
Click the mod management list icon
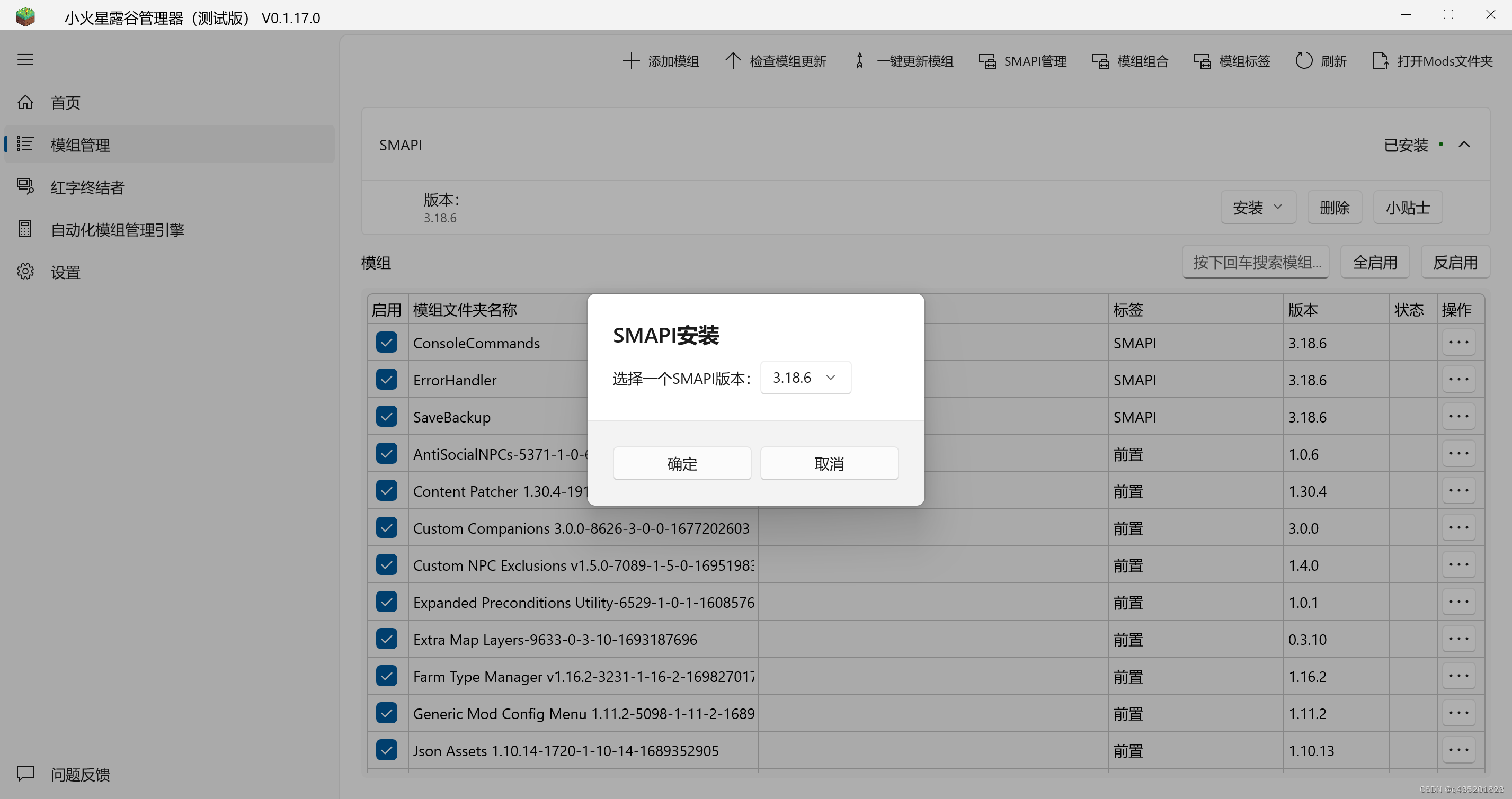click(x=25, y=145)
